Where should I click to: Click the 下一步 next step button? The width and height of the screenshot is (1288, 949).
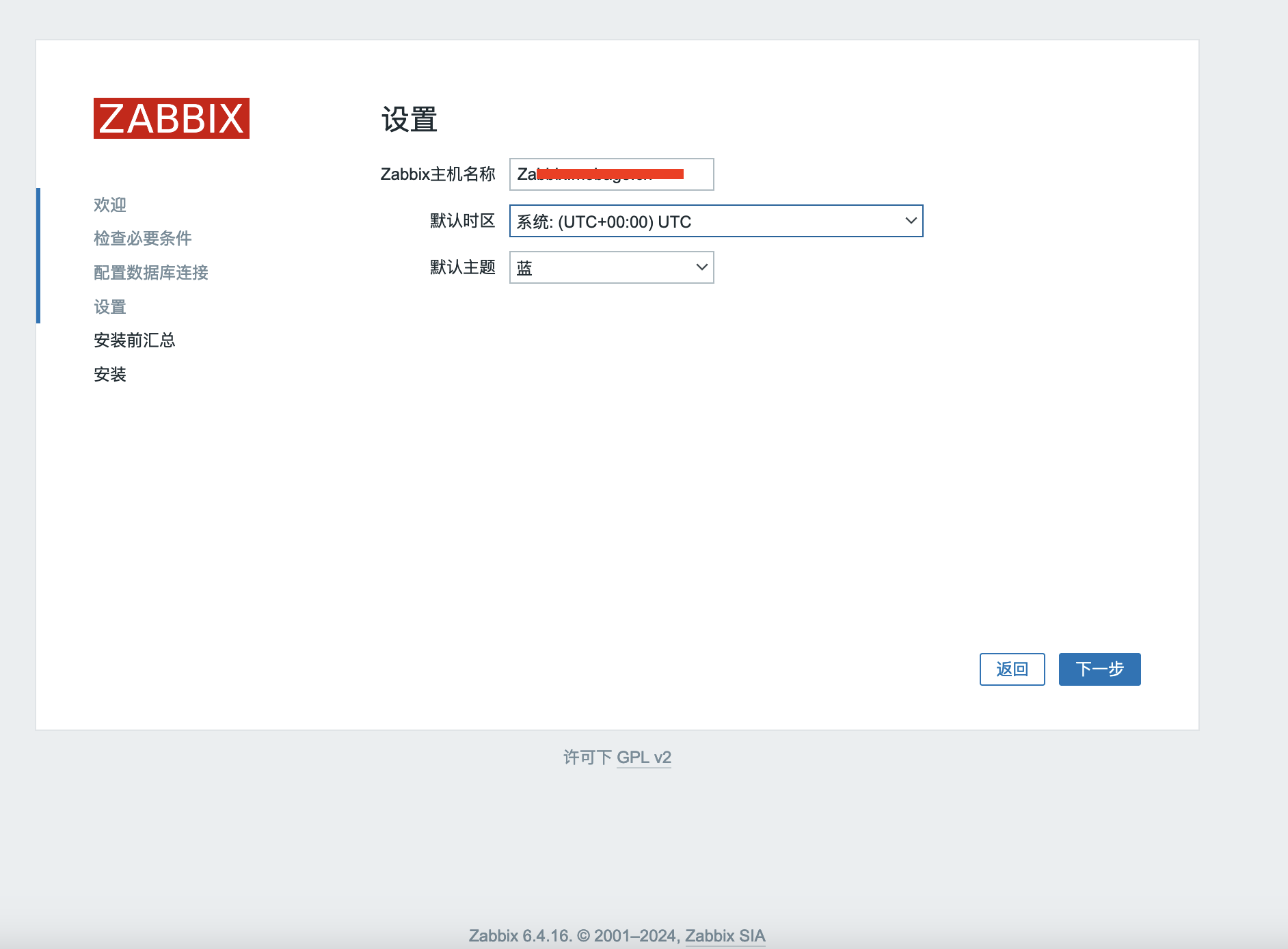1099,669
